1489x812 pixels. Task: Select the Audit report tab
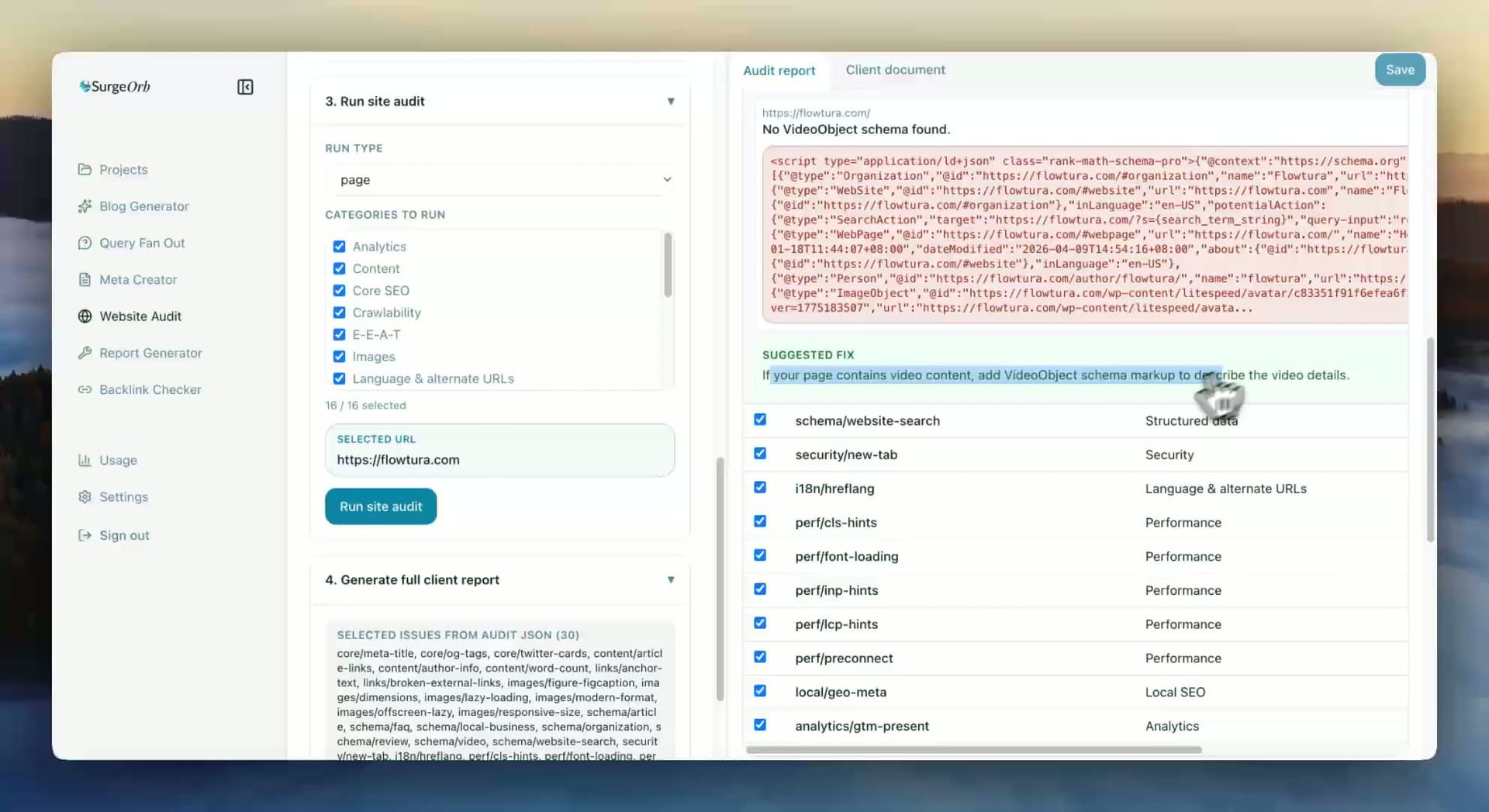pos(779,71)
